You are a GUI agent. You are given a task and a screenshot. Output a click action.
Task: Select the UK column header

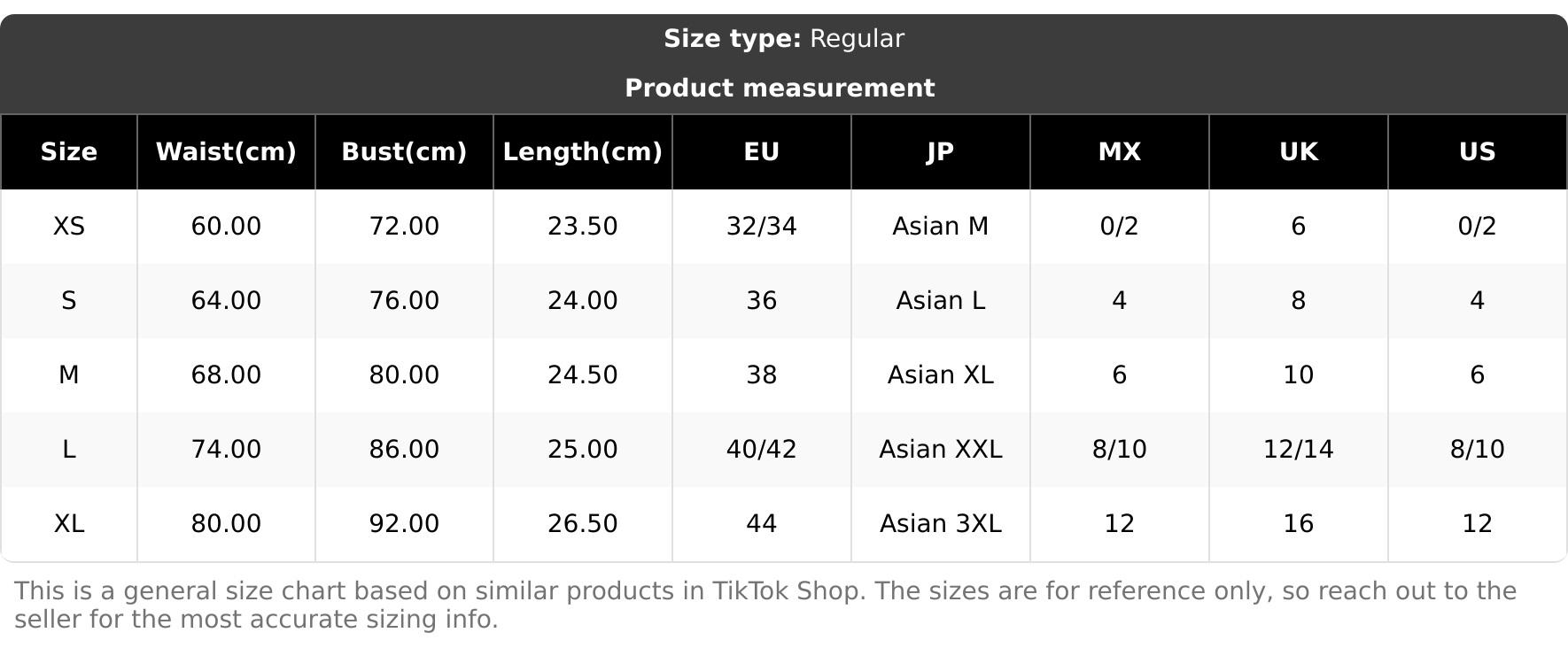coord(1298,152)
